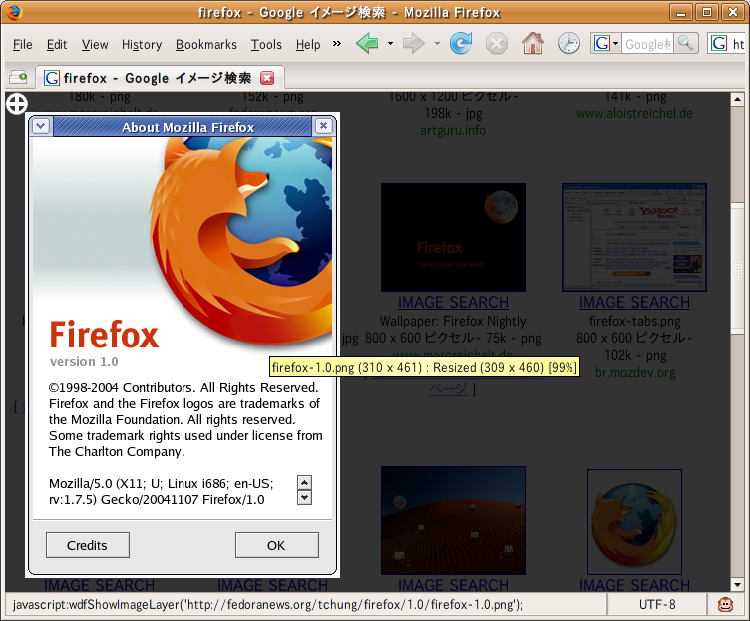This screenshot has width=750, height=621.
Task: Click the user agent scroll up arrow
Action: coord(304,482)
